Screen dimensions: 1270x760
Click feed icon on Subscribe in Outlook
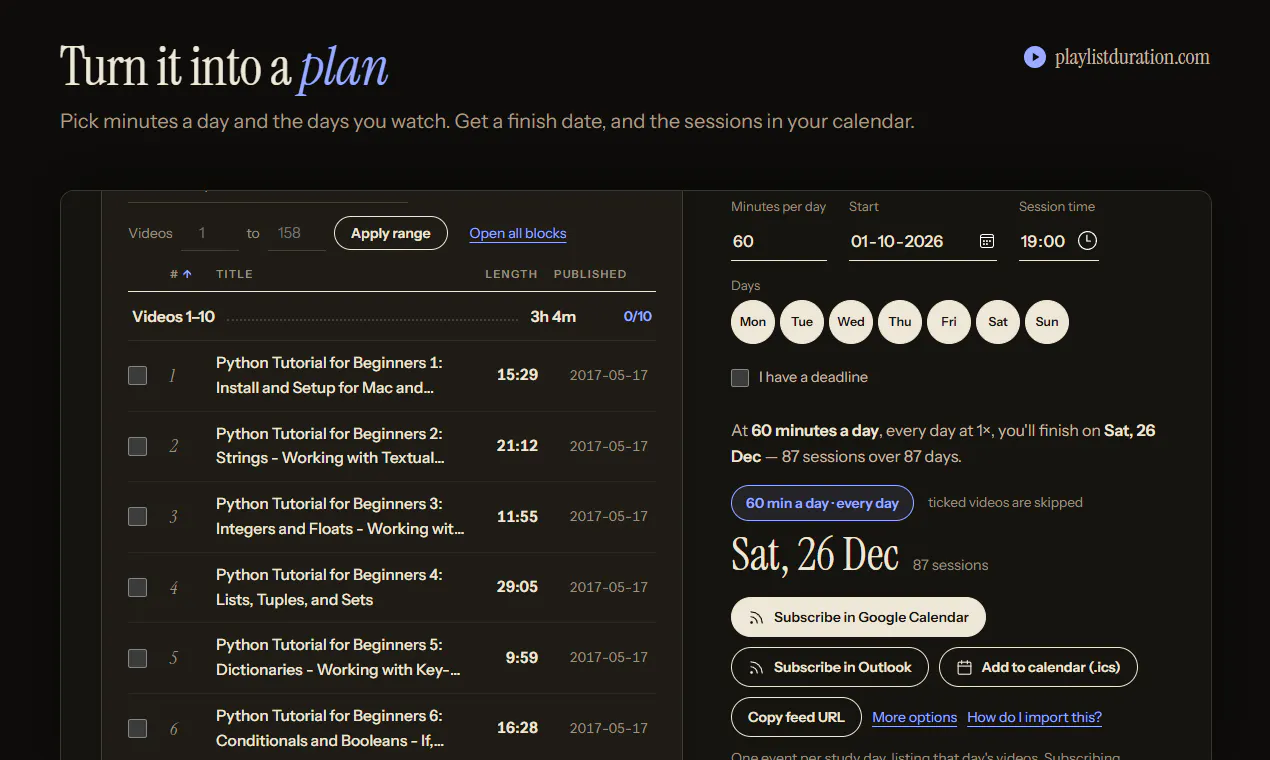coord(757,668)
